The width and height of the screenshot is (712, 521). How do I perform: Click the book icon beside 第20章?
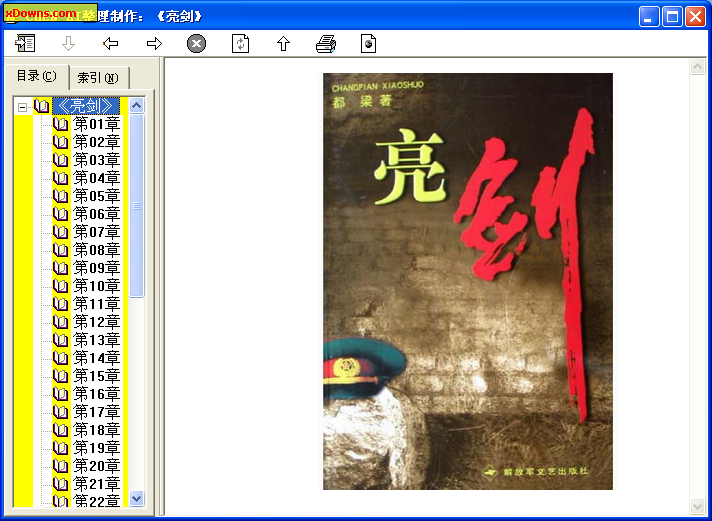(x=60, y=466)
